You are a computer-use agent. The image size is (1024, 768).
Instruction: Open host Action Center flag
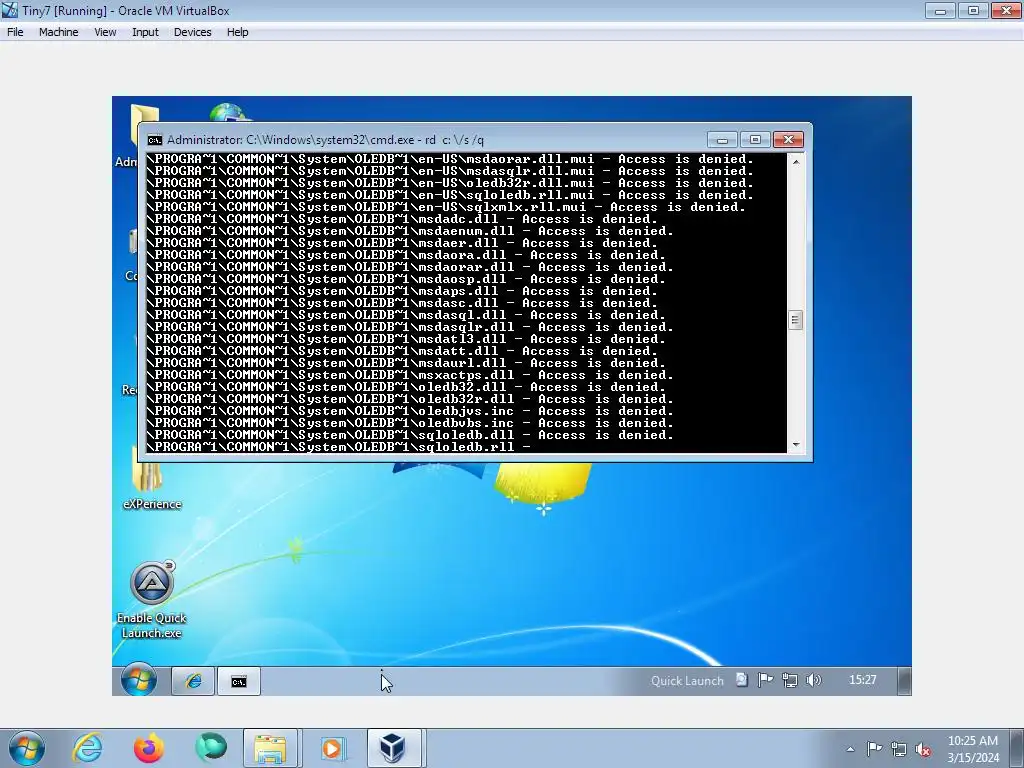click(874, 749)
